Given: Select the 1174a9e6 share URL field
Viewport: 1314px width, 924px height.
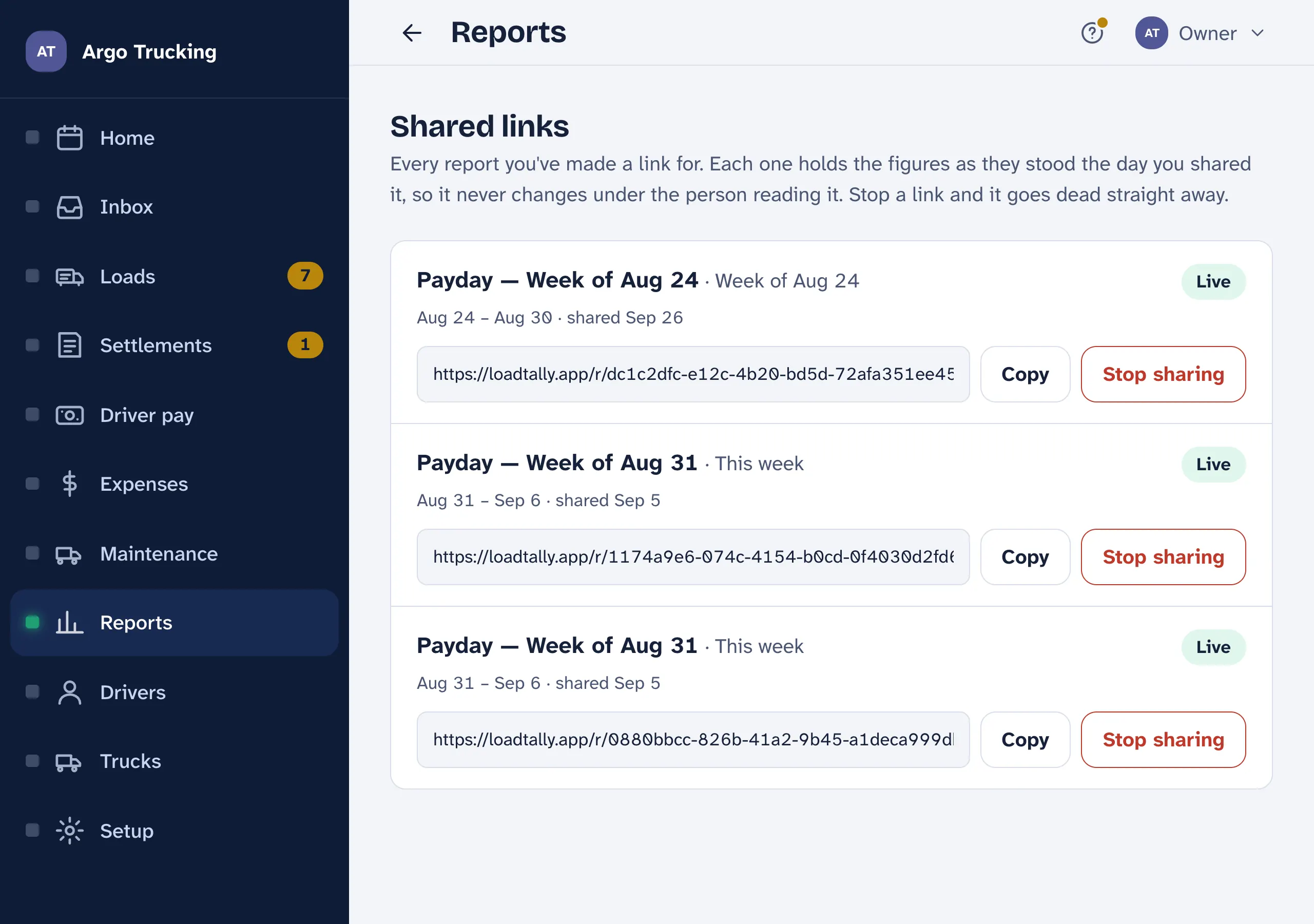Looking at the screenshot, I should [x=693, y=557].
